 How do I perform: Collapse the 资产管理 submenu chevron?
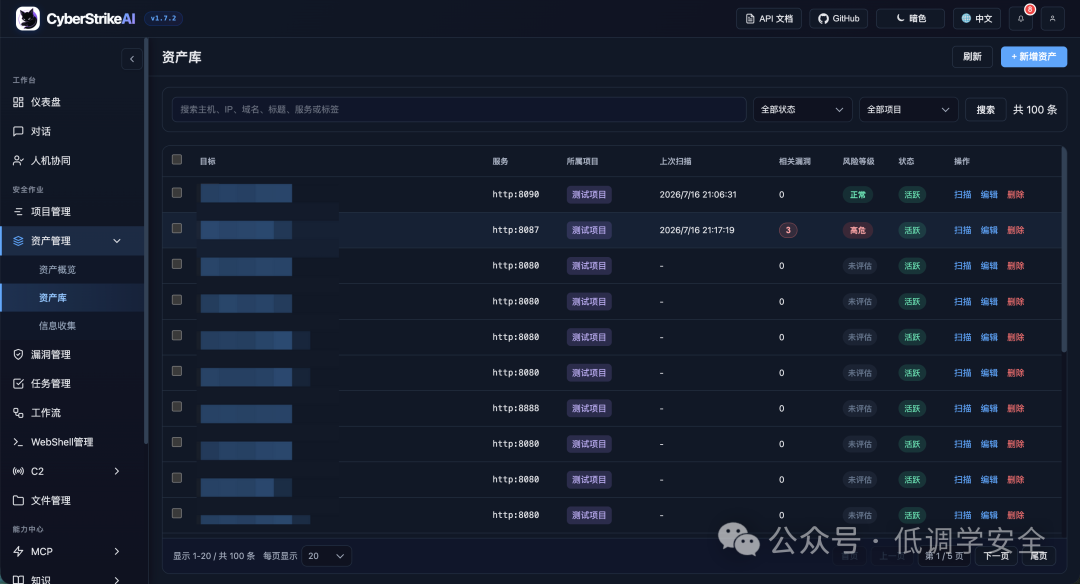(x=117, y=241)
